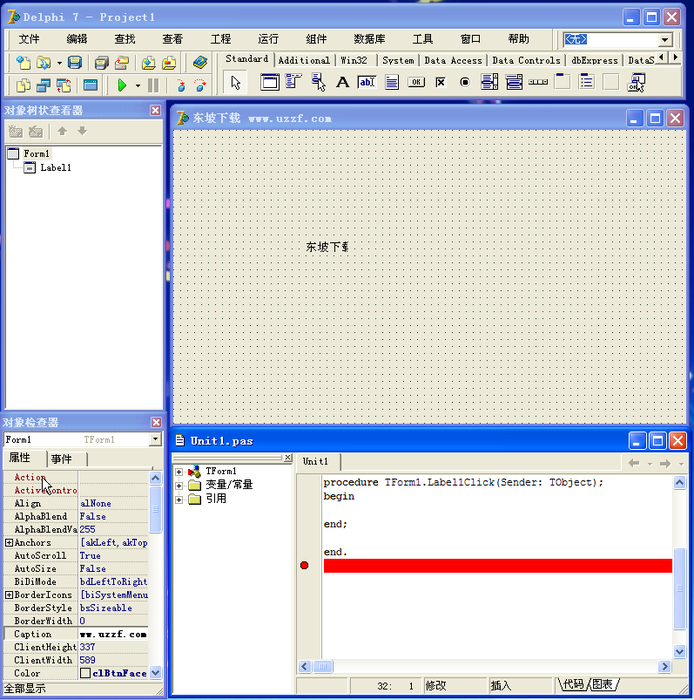This screenshot has height=700, width=694.
Task: Select Label1 in the object tree
Action: pyautogui.click(x=55, y=168)
